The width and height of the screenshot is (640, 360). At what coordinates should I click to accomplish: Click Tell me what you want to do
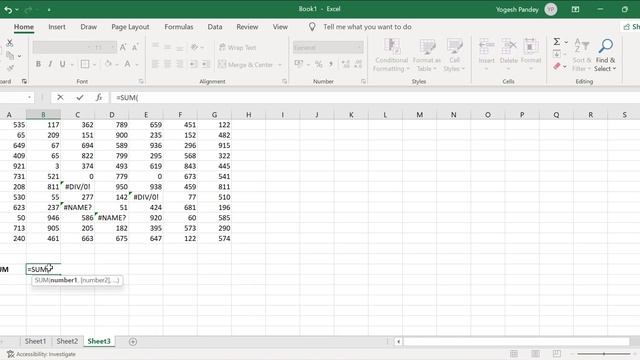pyautogui.click(x=367, y=27)
